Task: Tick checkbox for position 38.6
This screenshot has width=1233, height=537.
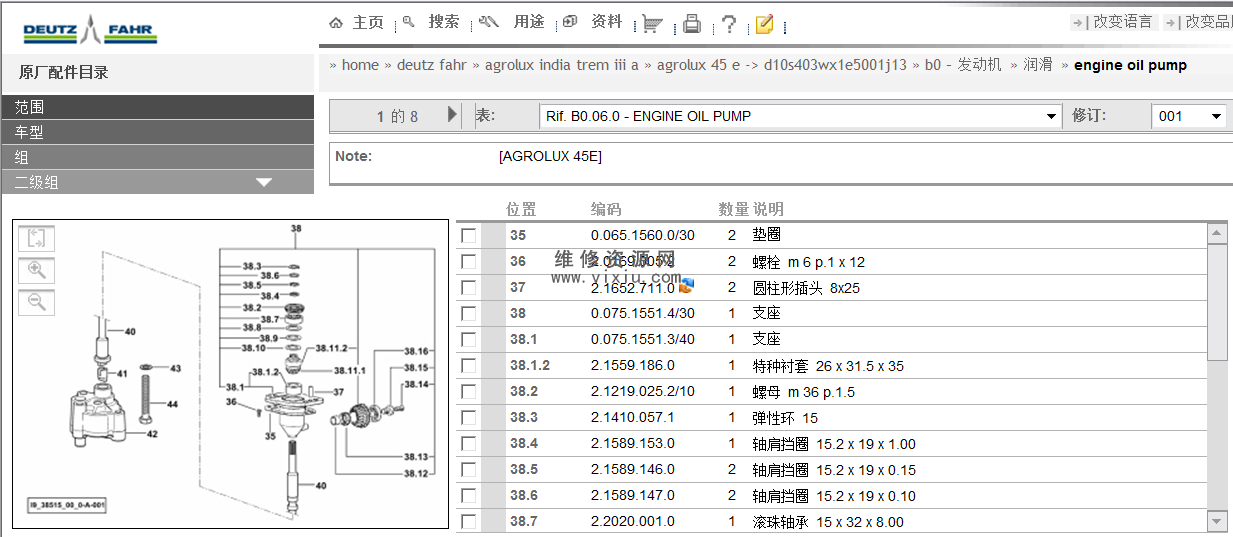Action: pyautogui.click(x=468, y=495)
